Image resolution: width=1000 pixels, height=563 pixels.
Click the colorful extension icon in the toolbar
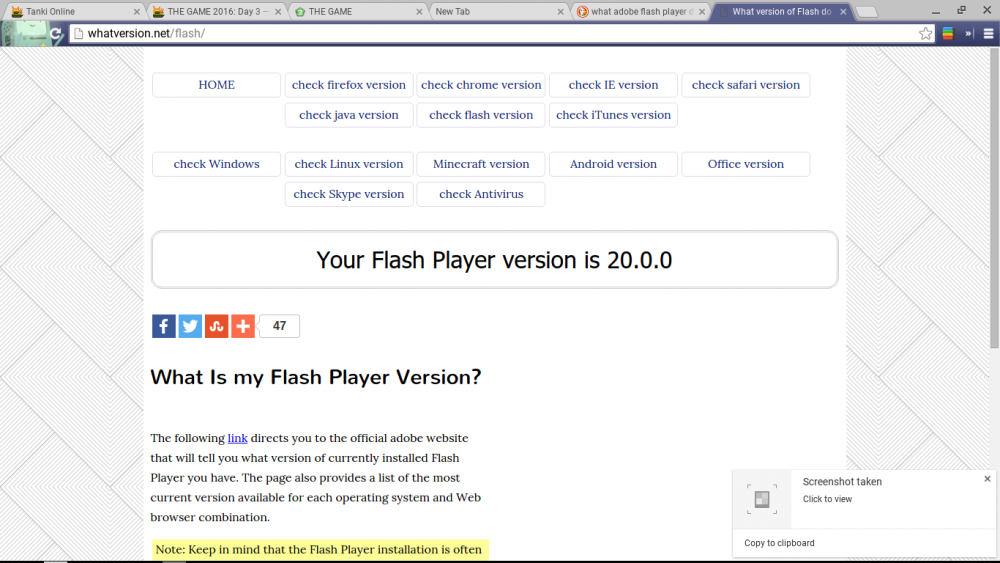948,33
